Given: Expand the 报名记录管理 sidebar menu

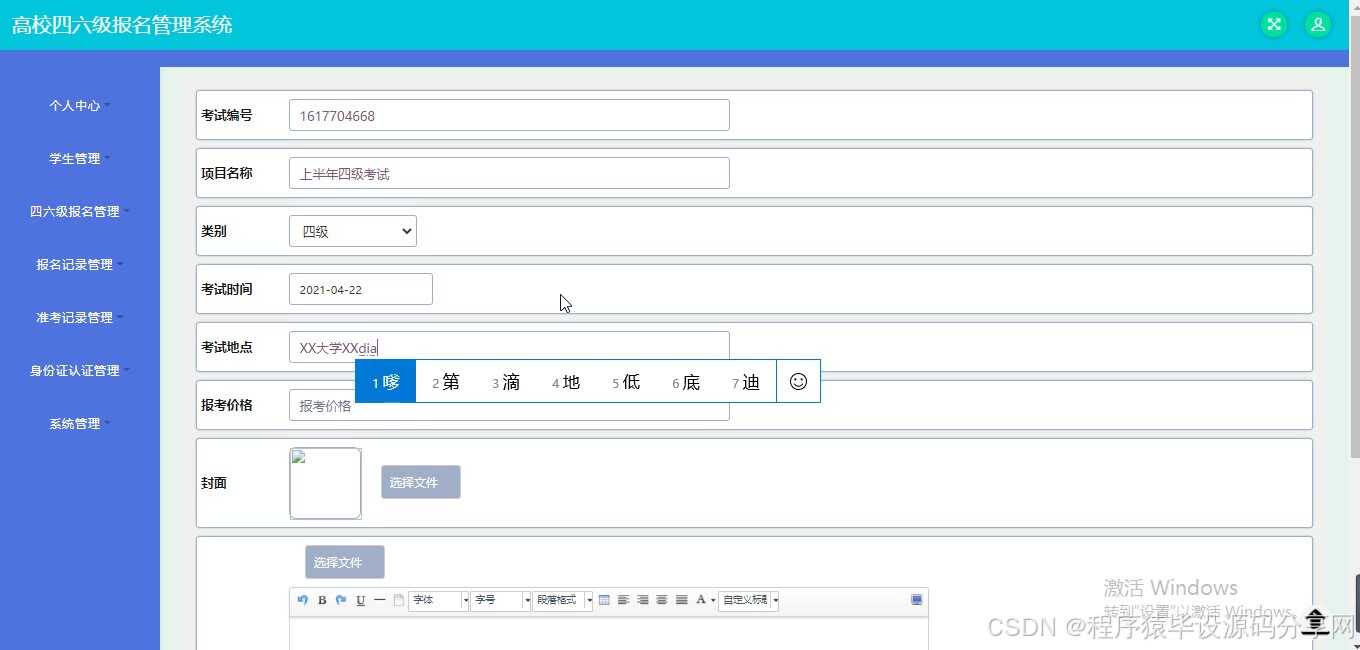Looking at the screenshot, I should click(x=80, y=264).
